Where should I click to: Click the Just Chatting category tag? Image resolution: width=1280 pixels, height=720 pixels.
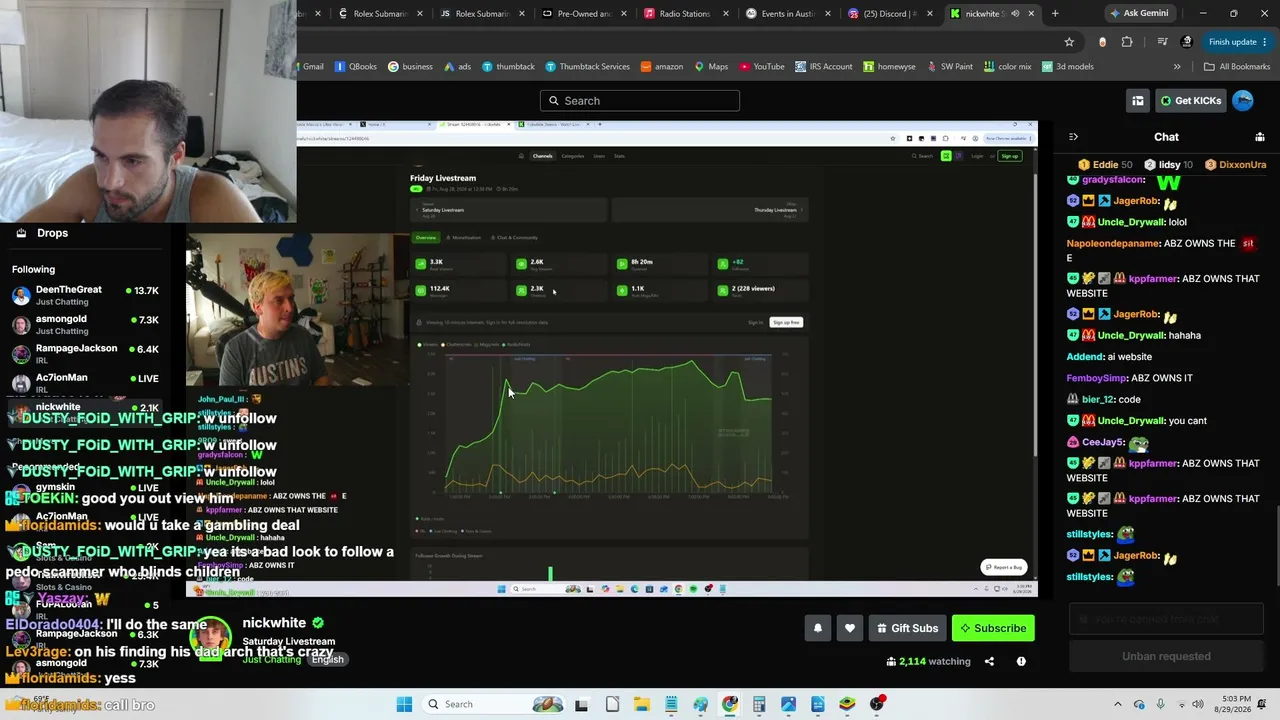pos(271,660)
